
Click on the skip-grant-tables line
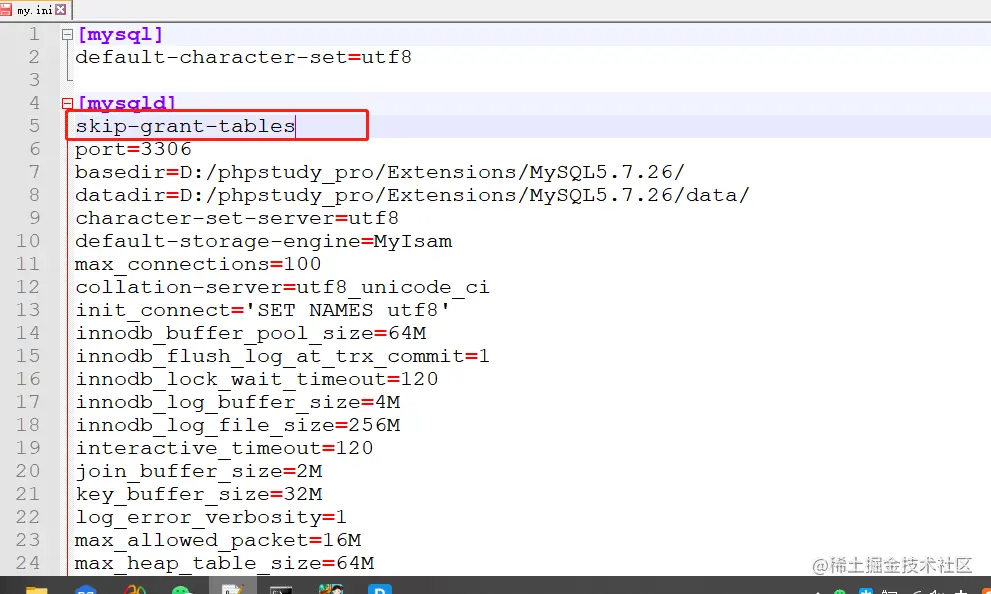185,126
